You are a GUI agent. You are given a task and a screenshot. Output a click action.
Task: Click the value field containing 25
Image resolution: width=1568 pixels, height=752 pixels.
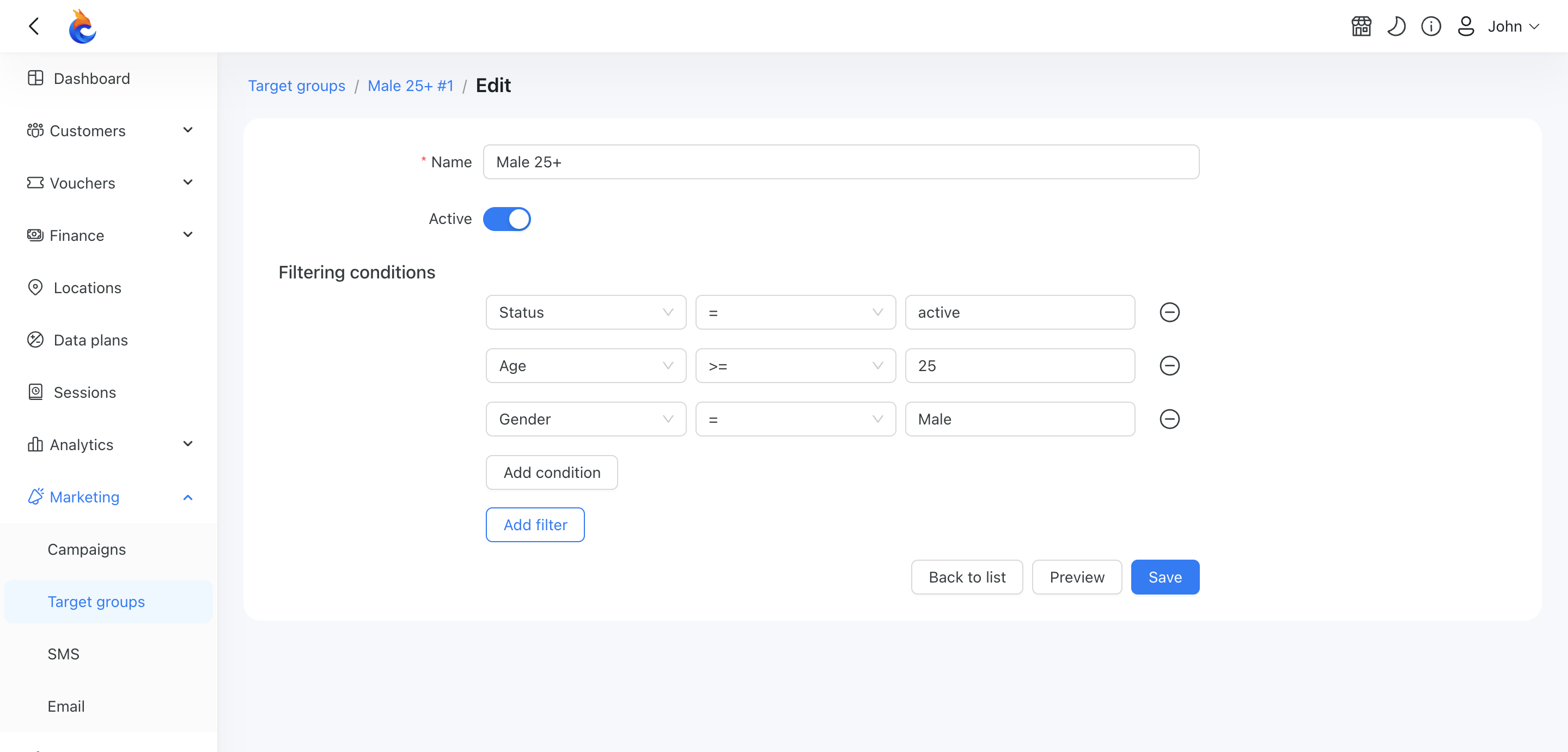tap(1020, 366)
